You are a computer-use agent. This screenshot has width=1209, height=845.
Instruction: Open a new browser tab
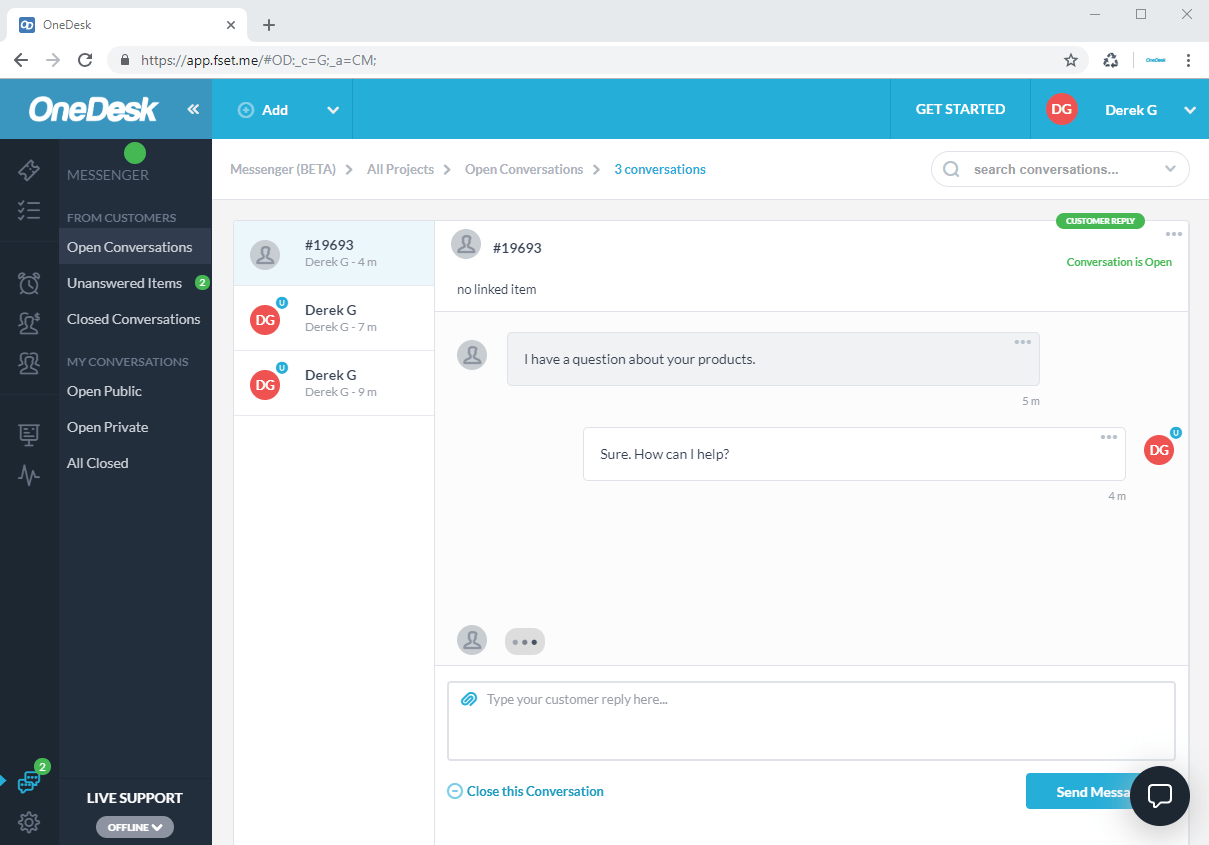tap(268, 25)
